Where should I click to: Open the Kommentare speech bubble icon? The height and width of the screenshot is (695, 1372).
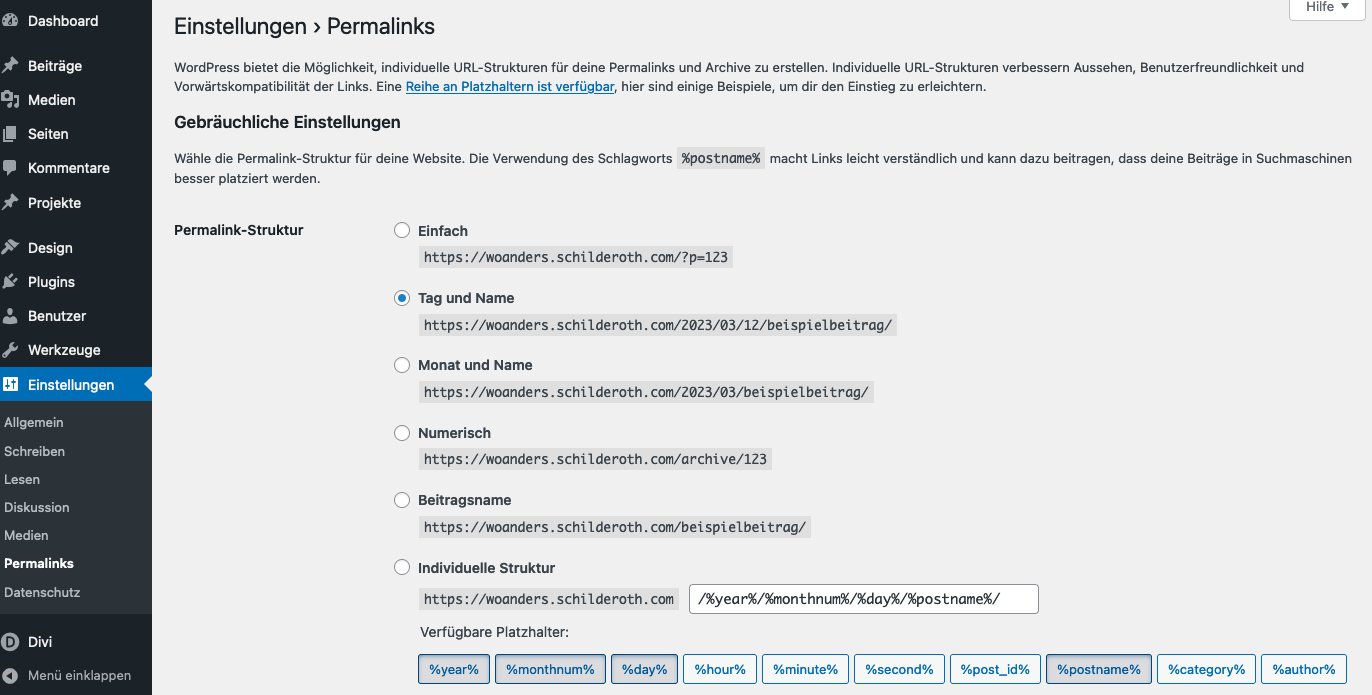coord(10,168)
